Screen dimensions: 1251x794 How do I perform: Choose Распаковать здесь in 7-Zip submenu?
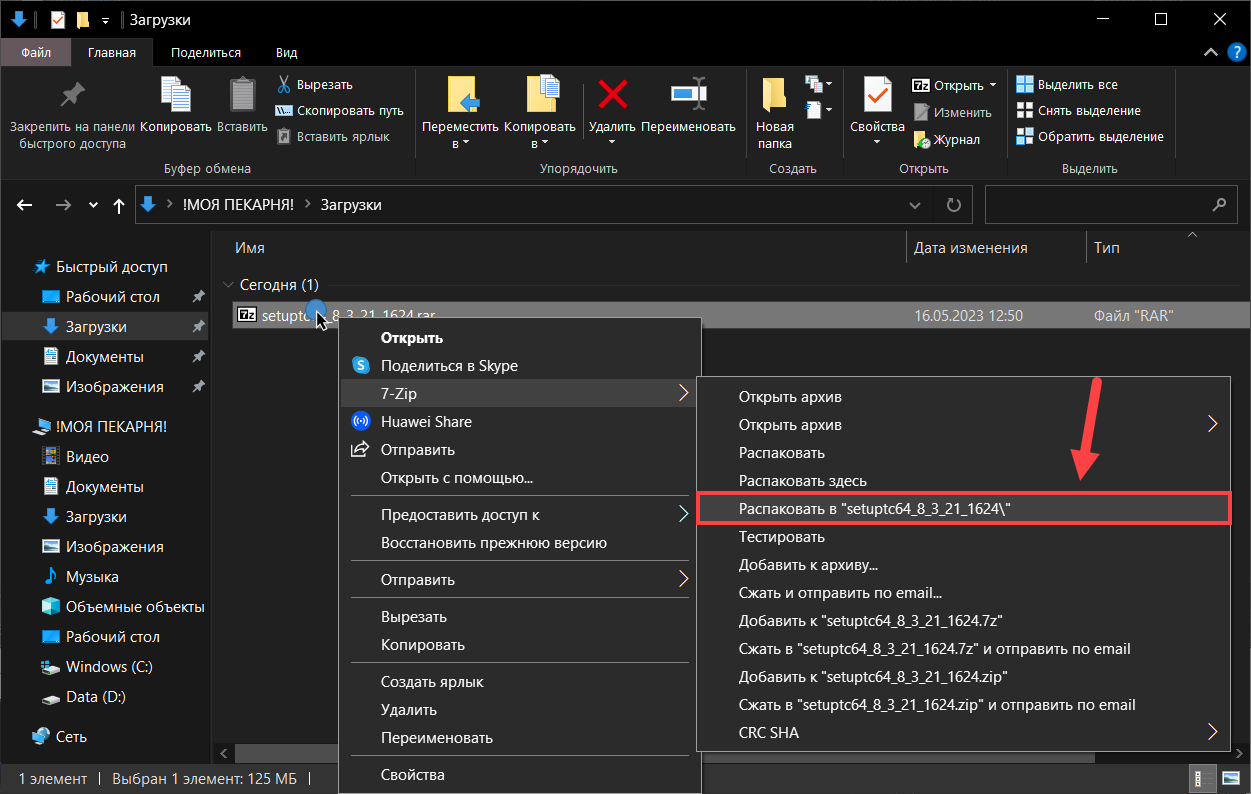(802, 481)
